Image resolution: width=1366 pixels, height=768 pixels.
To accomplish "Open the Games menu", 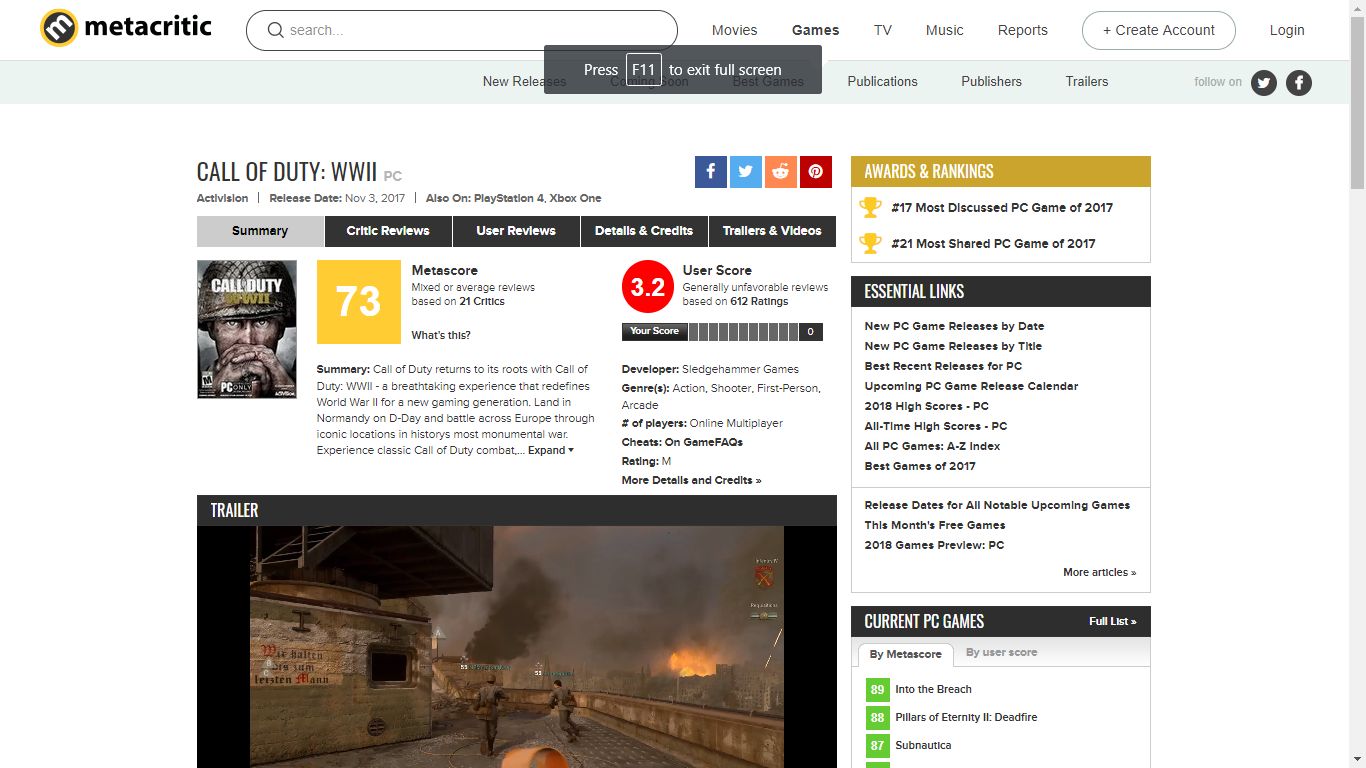I will (816, 30).
